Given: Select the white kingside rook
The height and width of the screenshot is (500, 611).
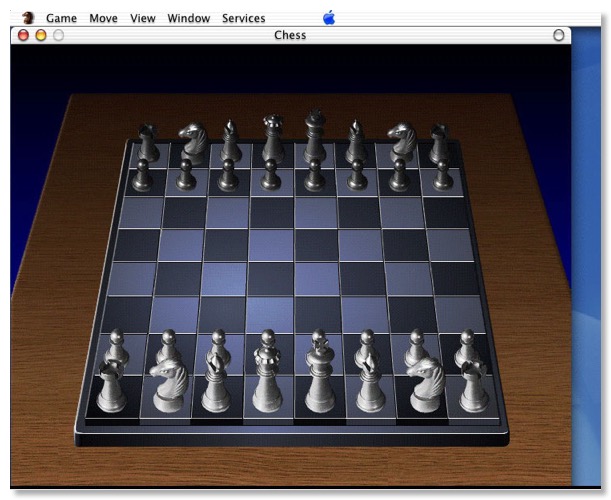Looking at the screenshot, I should [x=474, y=386].
